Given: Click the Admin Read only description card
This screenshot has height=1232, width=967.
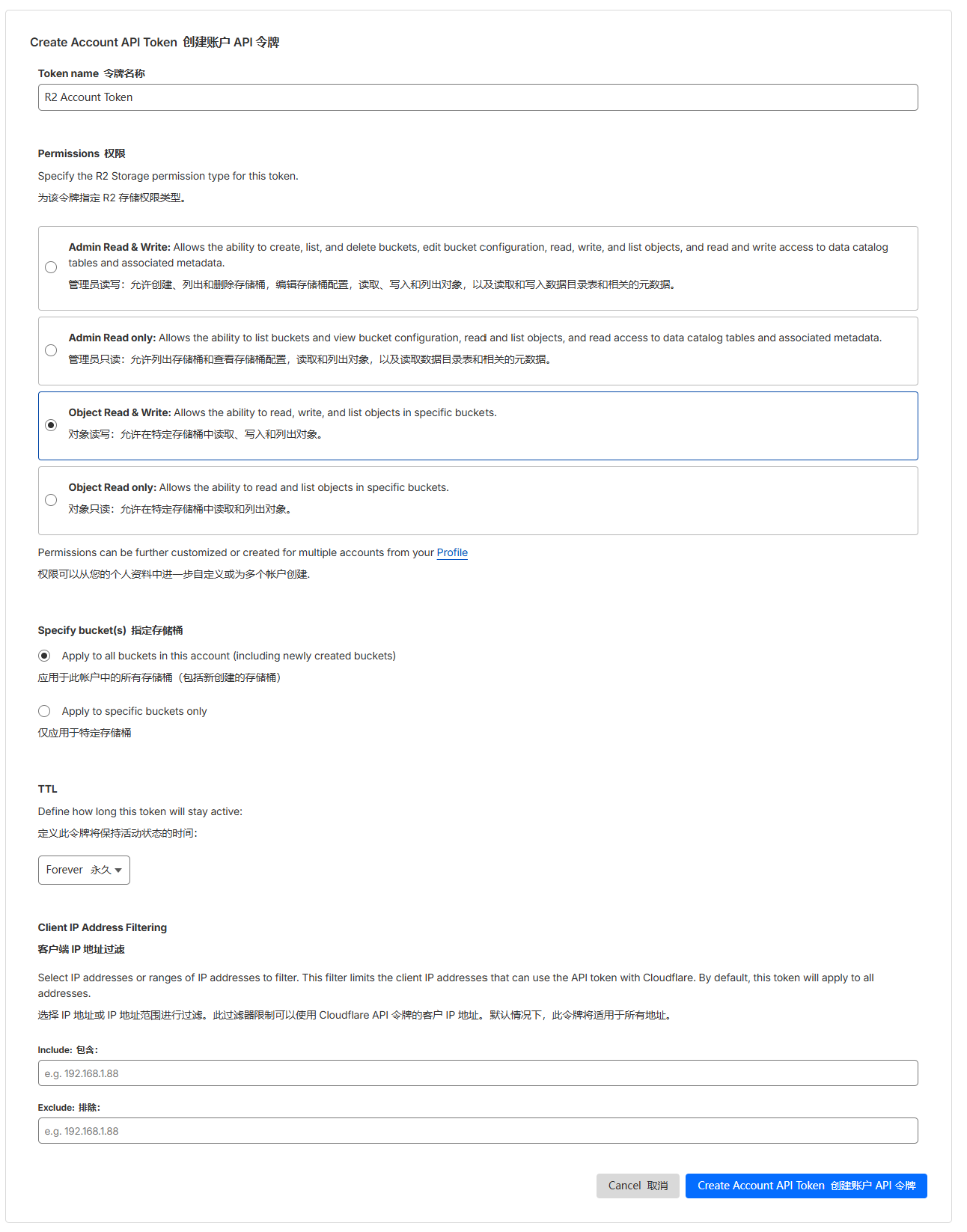Looking at the screenshot, I should pyautogui.click(x=478, y=351).
